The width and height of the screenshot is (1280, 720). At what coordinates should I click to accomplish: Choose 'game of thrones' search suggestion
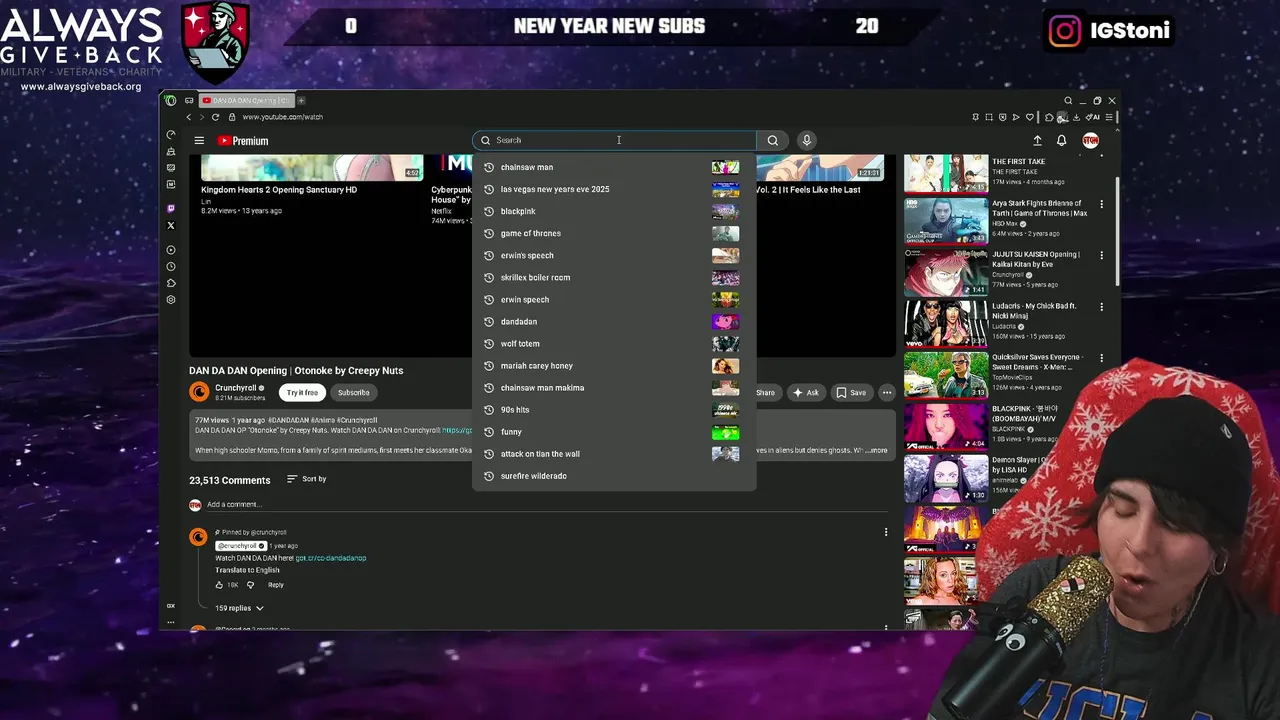click(614, 233)
